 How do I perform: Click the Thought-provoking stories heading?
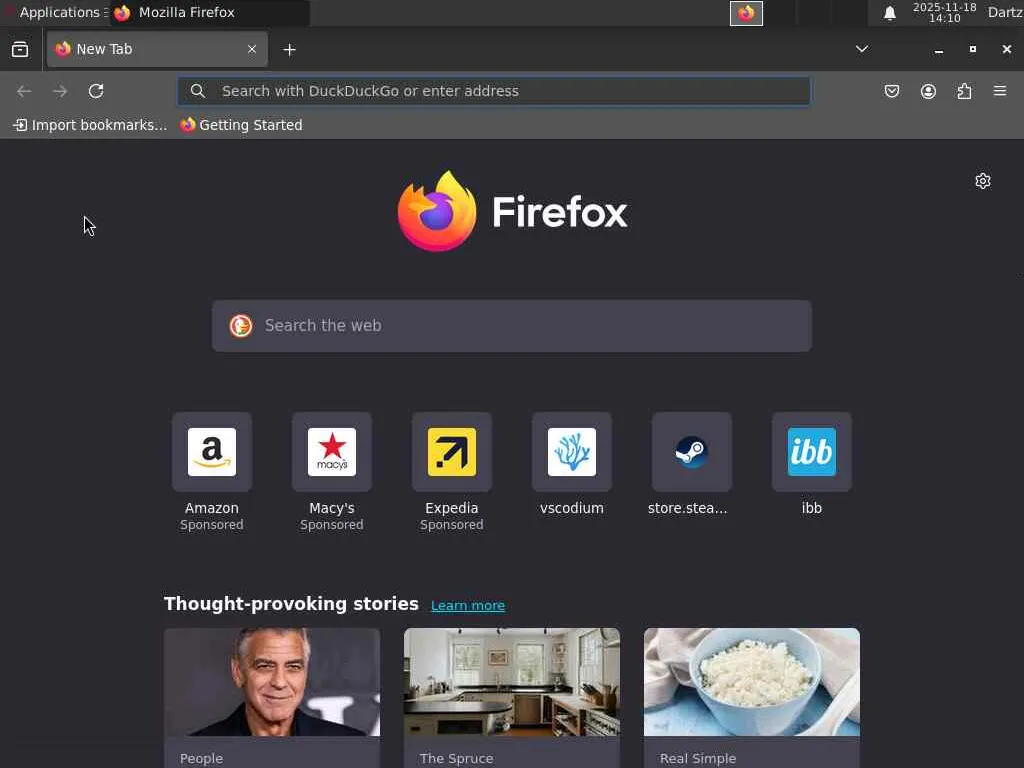291,603
